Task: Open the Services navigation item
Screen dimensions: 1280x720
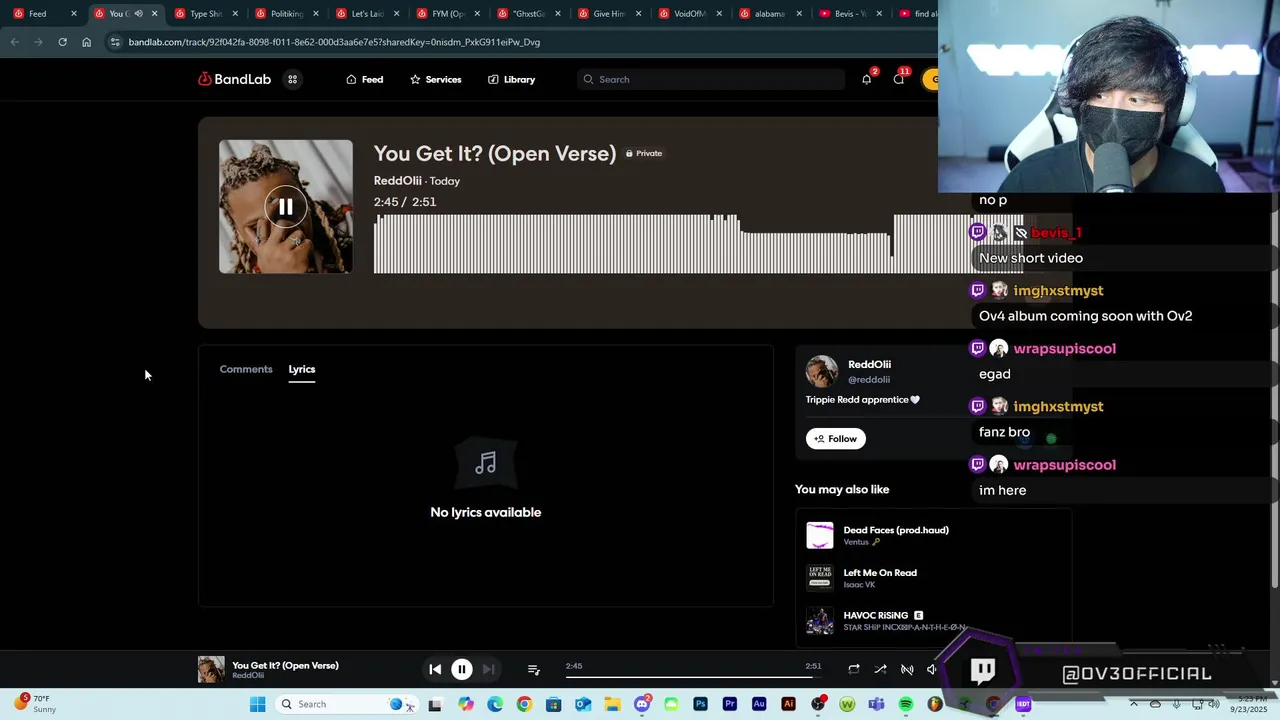Action: 435,79
